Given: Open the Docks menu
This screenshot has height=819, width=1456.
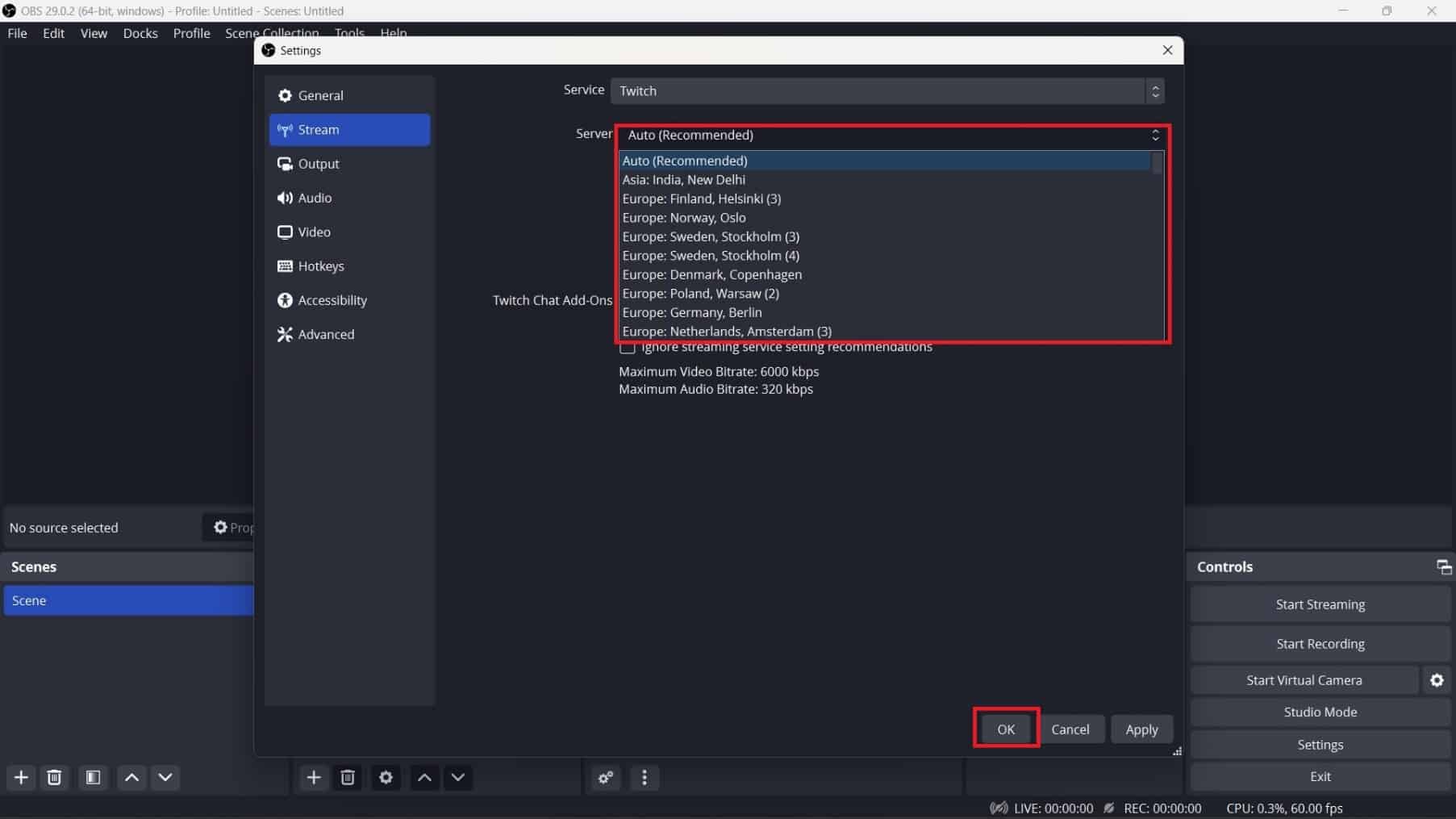Looking at the screenshot, I should click(140, 33).
